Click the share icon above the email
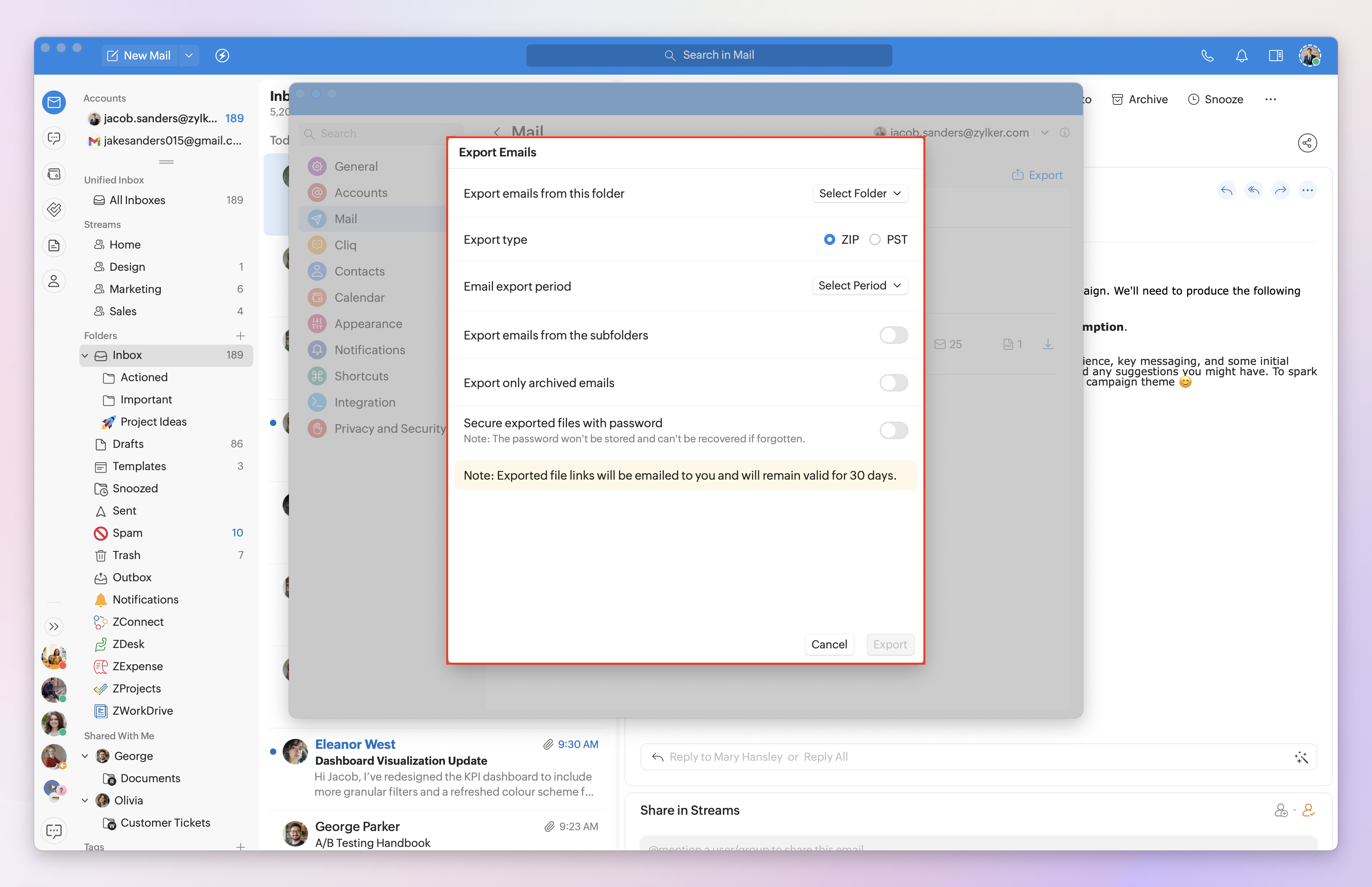Screen dimensions: 1372x887 [x=1307, y=143]
